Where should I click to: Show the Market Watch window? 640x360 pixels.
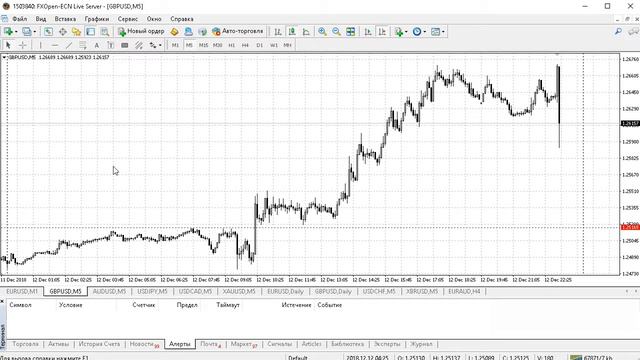(x=49, y=31)
